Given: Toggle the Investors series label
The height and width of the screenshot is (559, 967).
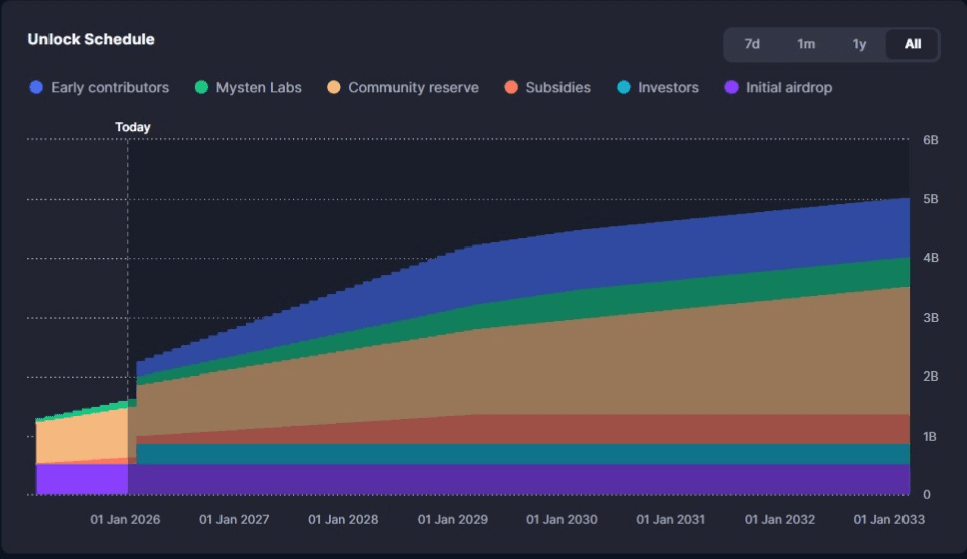Looking at the screenshot, I should [x=668, y=88].
